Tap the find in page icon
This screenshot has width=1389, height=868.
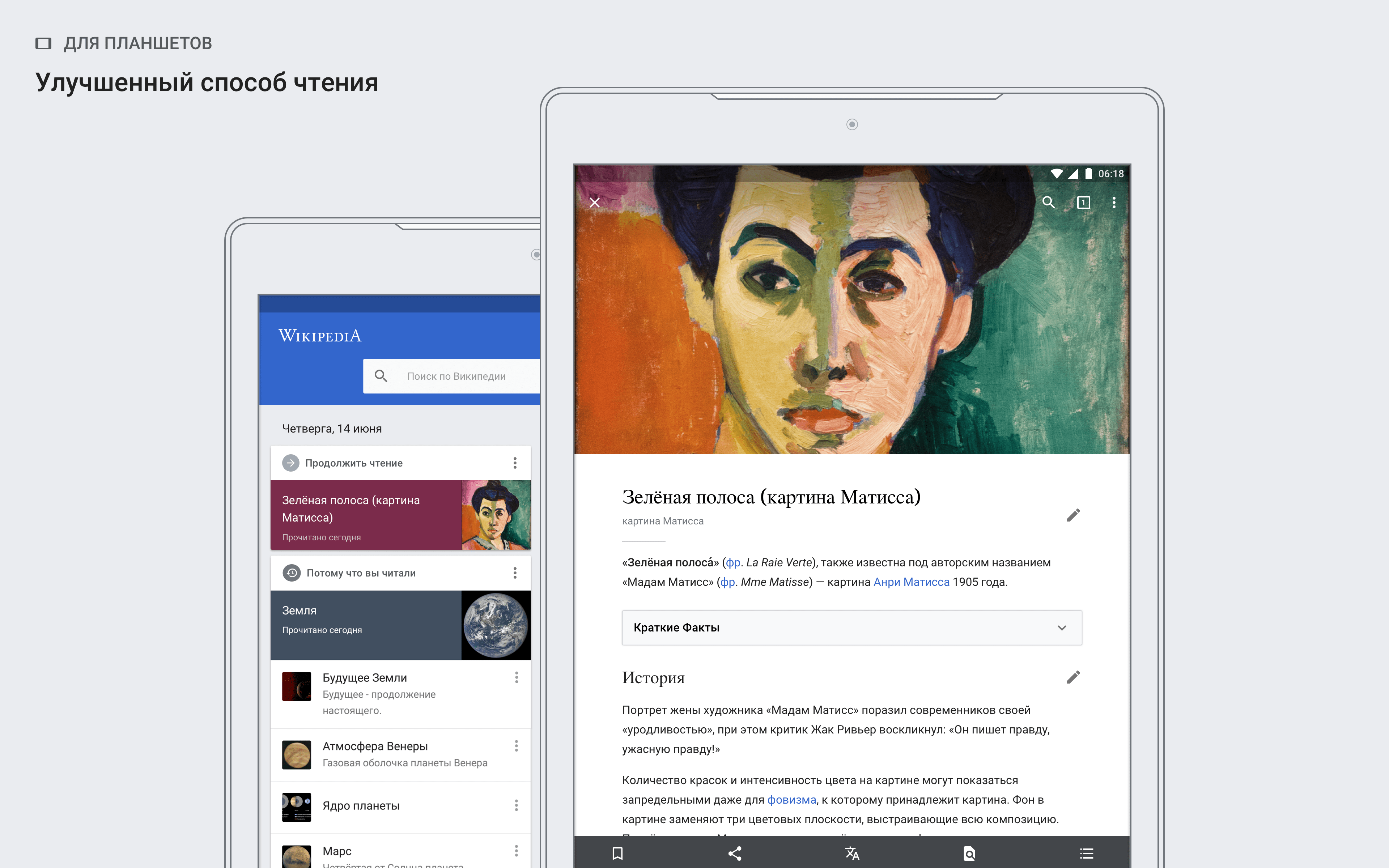click(969, 853)
